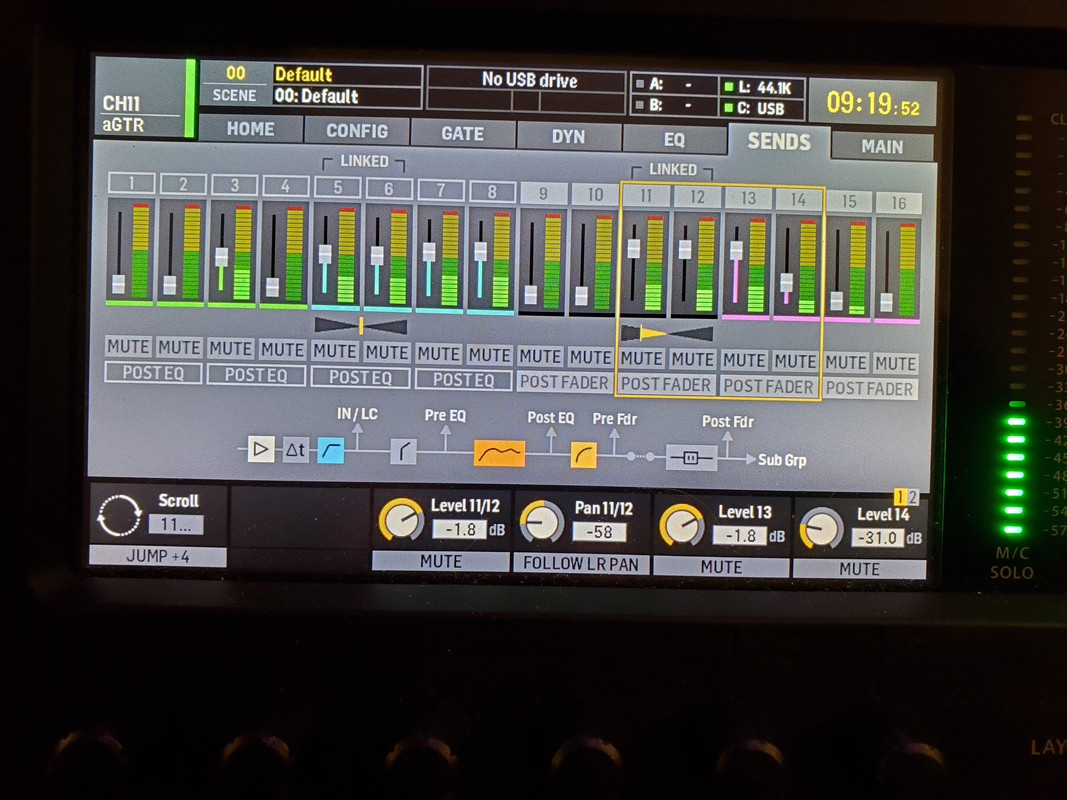The height and width of the screenshot is (800, 1067).
Task: Mute bus send 13
Action: click(x=744, y=361)
